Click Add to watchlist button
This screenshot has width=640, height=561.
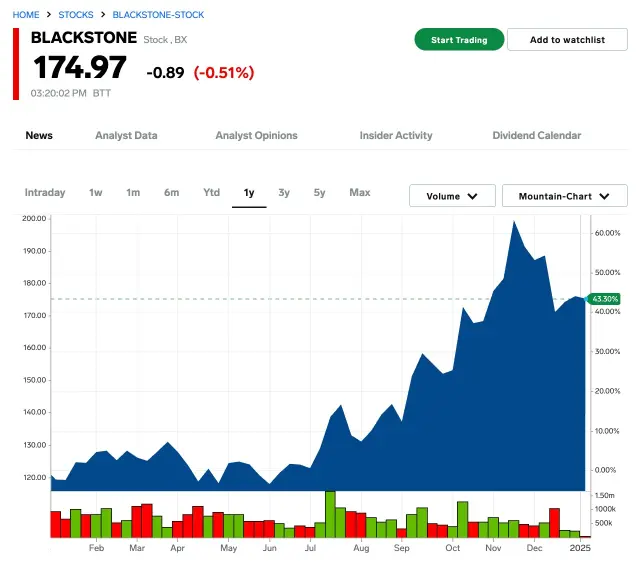[567, 40]
